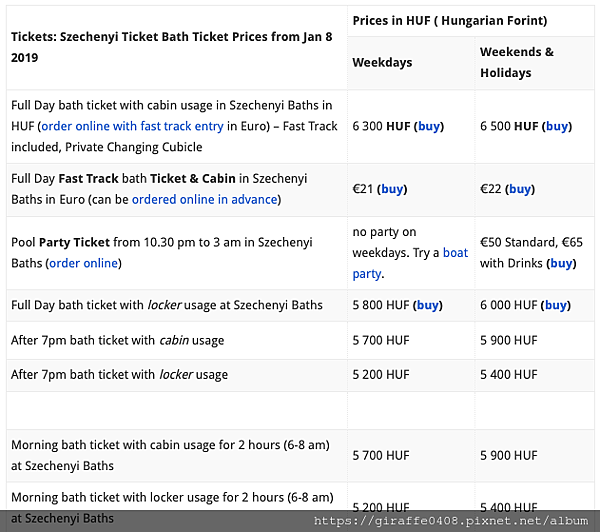
Task: Open 'ordered online in advance' link
Action: [x=205, y=199]
